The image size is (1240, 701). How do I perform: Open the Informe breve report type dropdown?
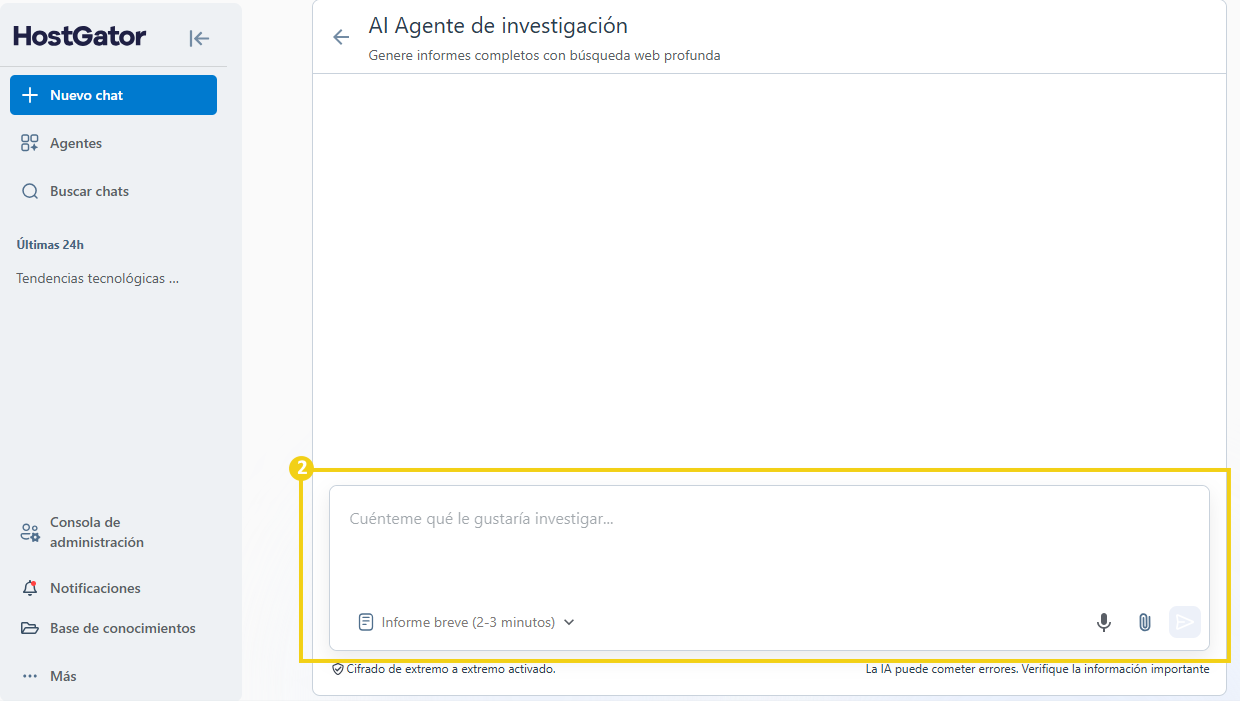466,622
